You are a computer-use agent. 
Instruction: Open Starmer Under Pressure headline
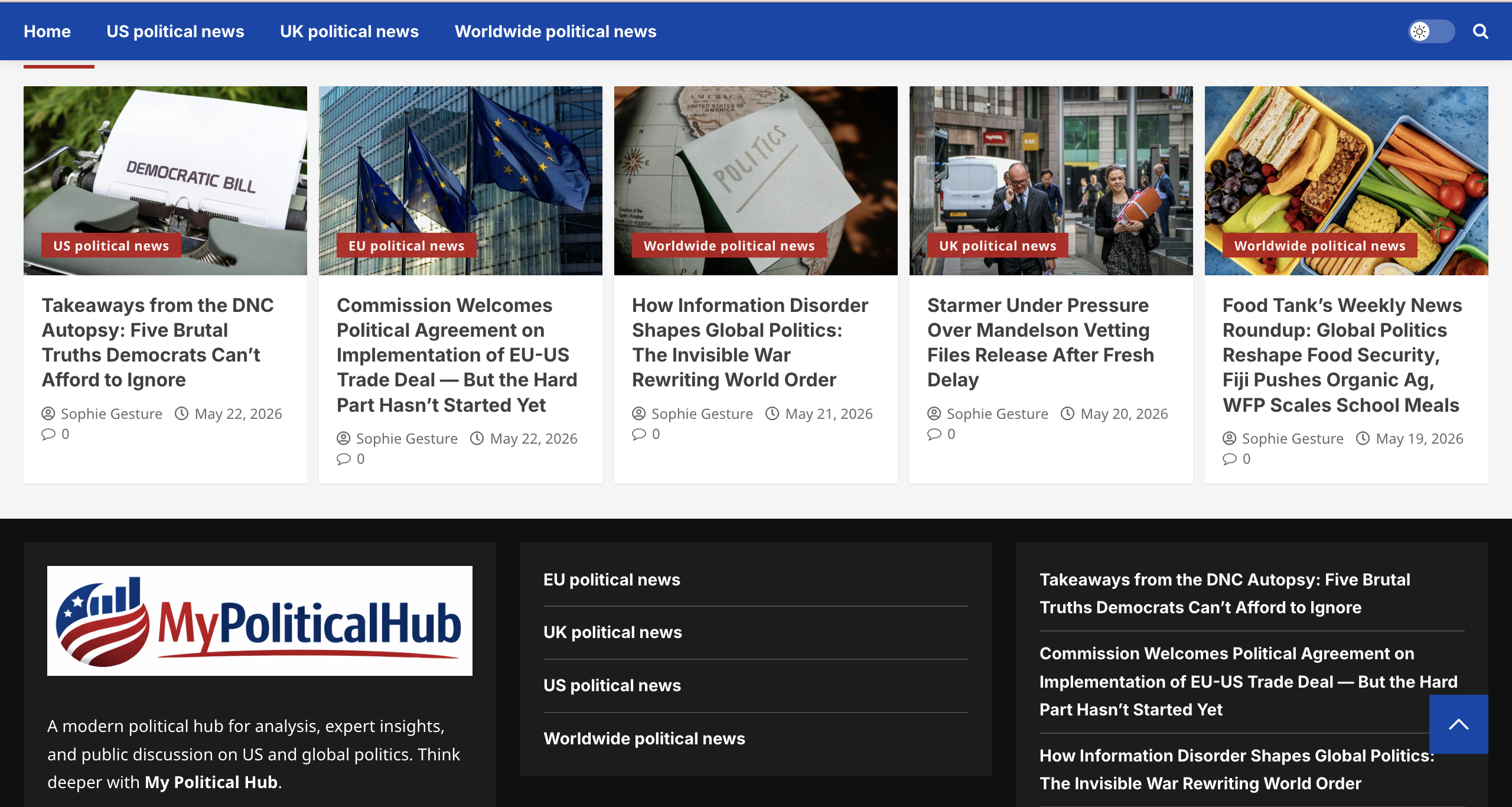click(x=1041, y=343)
